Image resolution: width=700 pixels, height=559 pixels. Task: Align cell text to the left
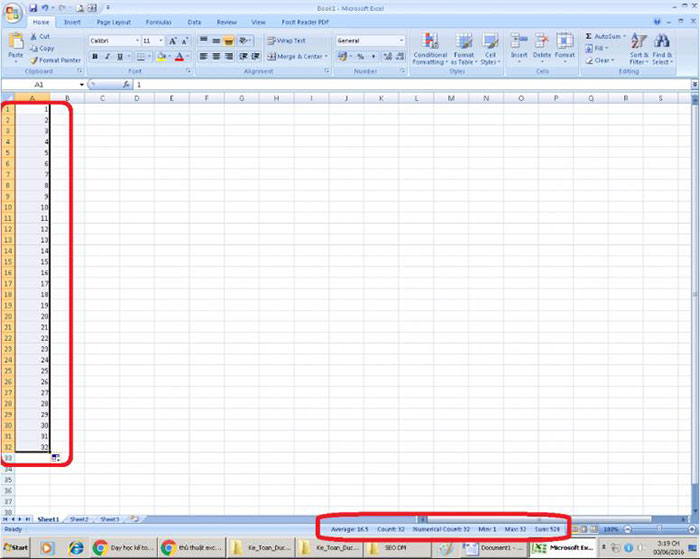click(204, 56)
